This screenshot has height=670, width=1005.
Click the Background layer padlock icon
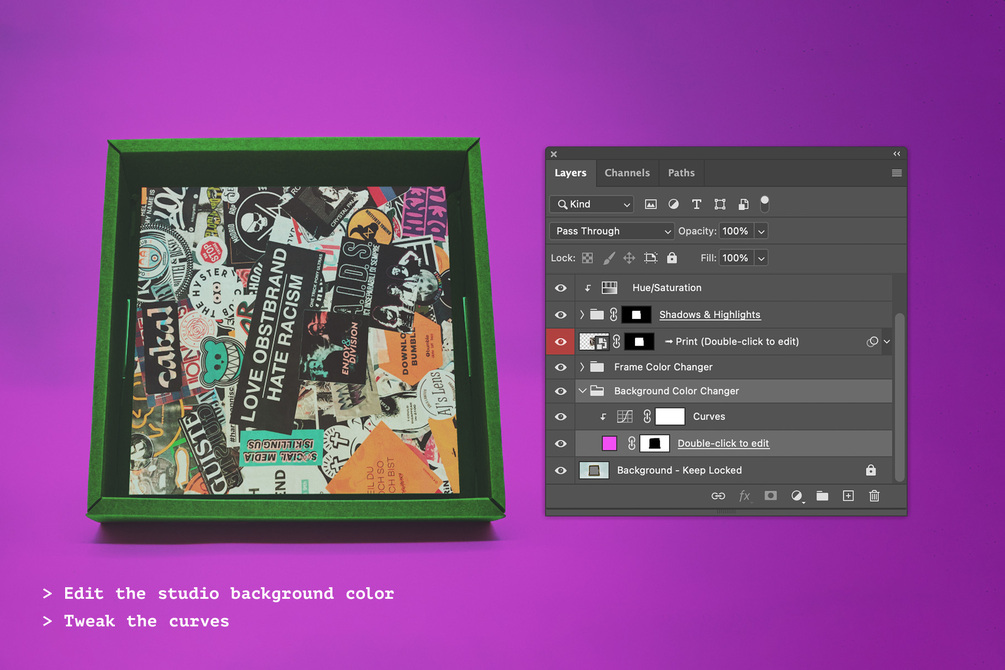(870, 471)
